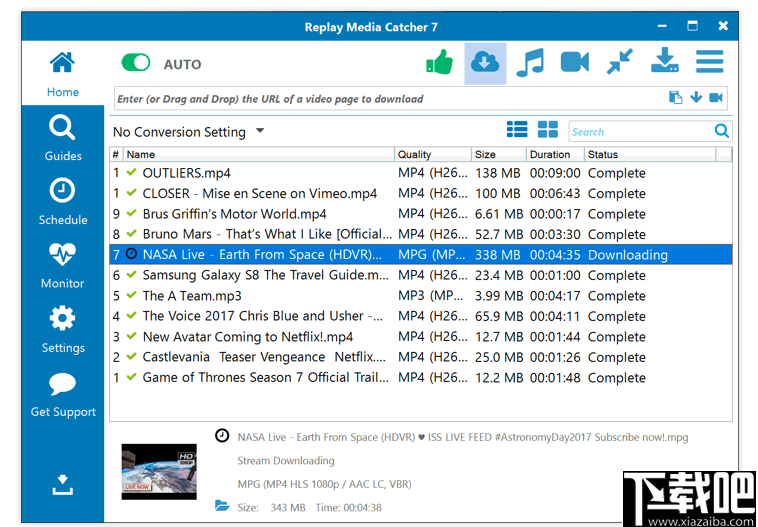Click the compress arrows icon
Screen dimensions: 758x527
pos(620,62)
